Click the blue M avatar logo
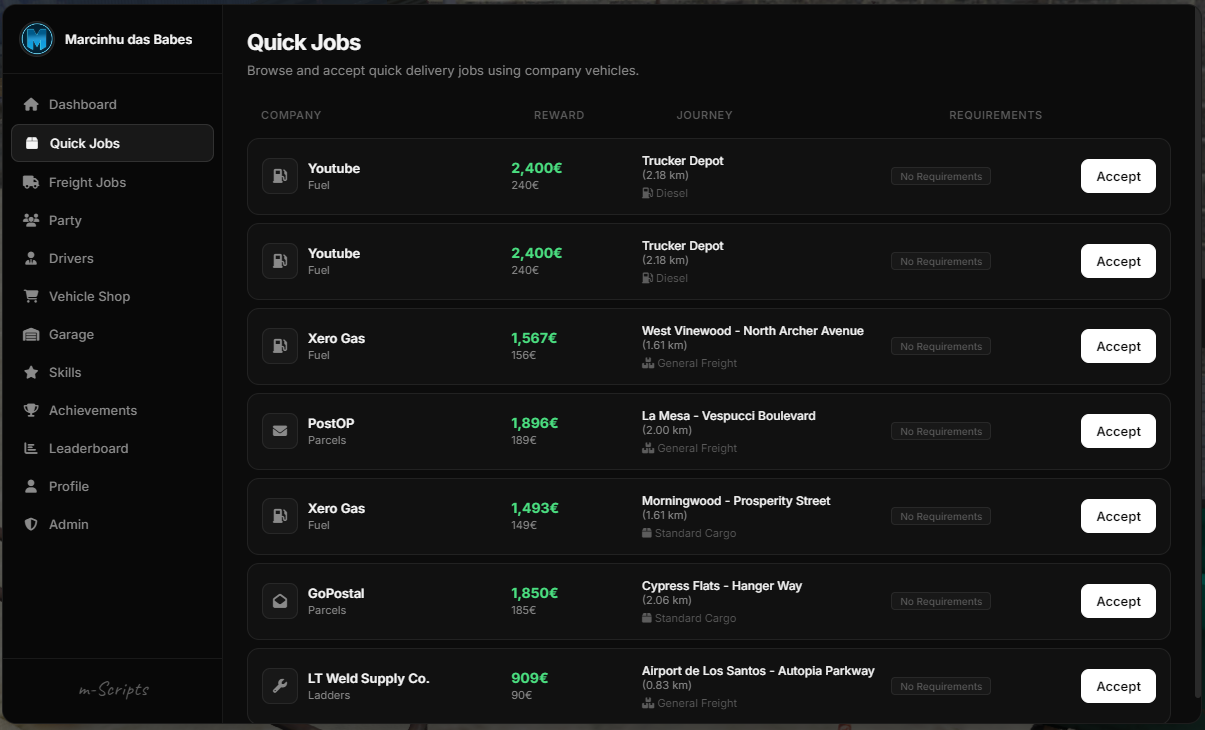This screenshot has width=1205, height=730. click(37, 39)
